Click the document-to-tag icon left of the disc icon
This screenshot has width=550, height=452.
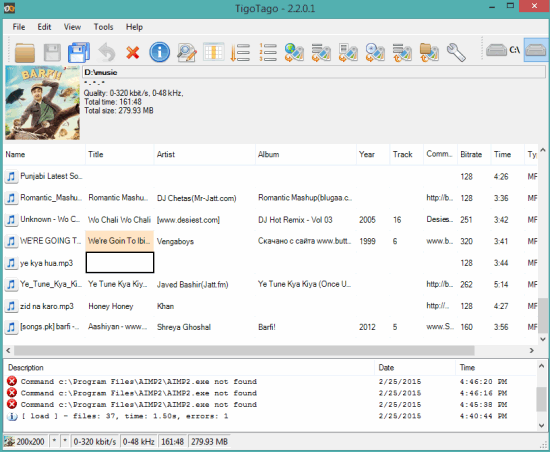click(348, 53)
